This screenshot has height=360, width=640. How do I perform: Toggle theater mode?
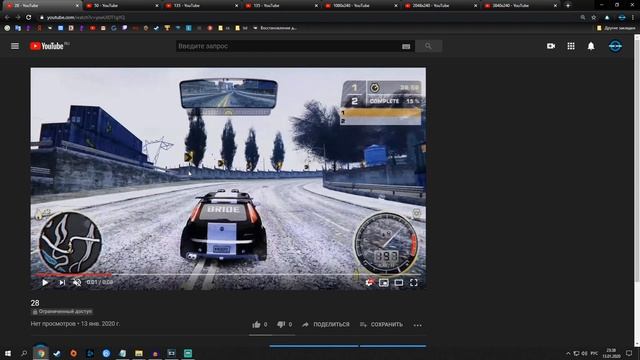399,282
